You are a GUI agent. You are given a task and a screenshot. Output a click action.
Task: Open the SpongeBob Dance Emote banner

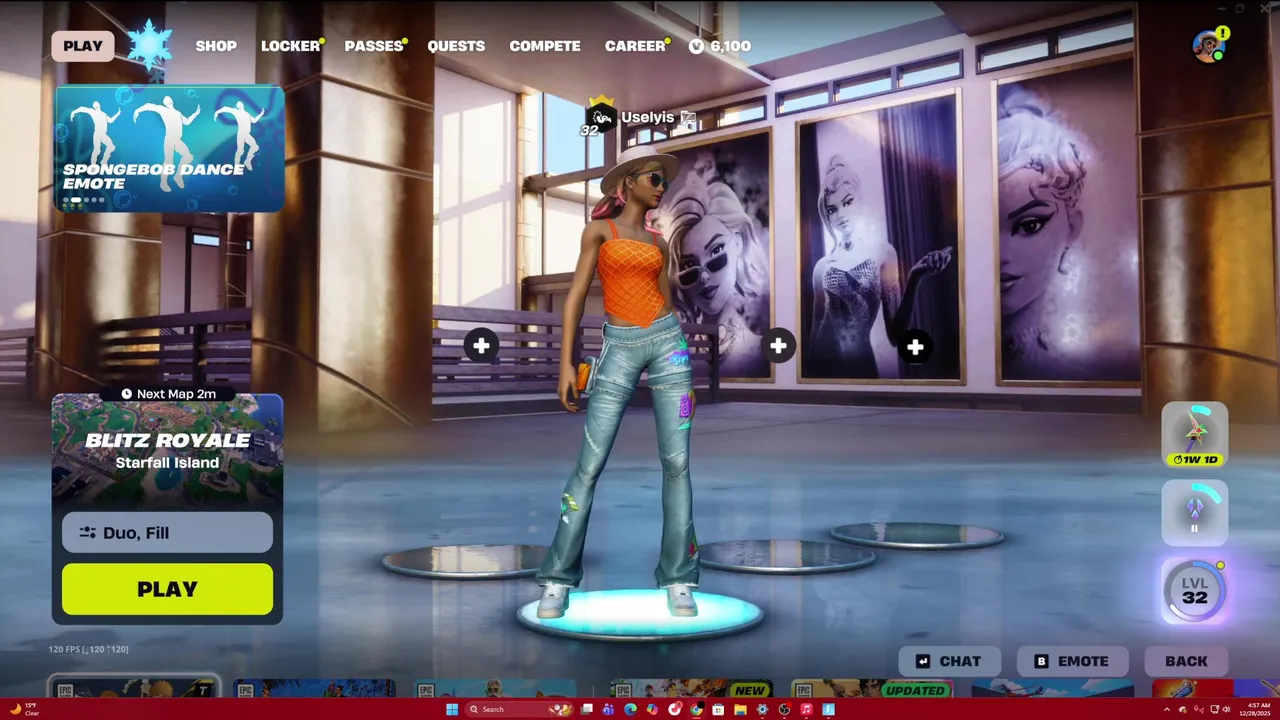point(169,149)
